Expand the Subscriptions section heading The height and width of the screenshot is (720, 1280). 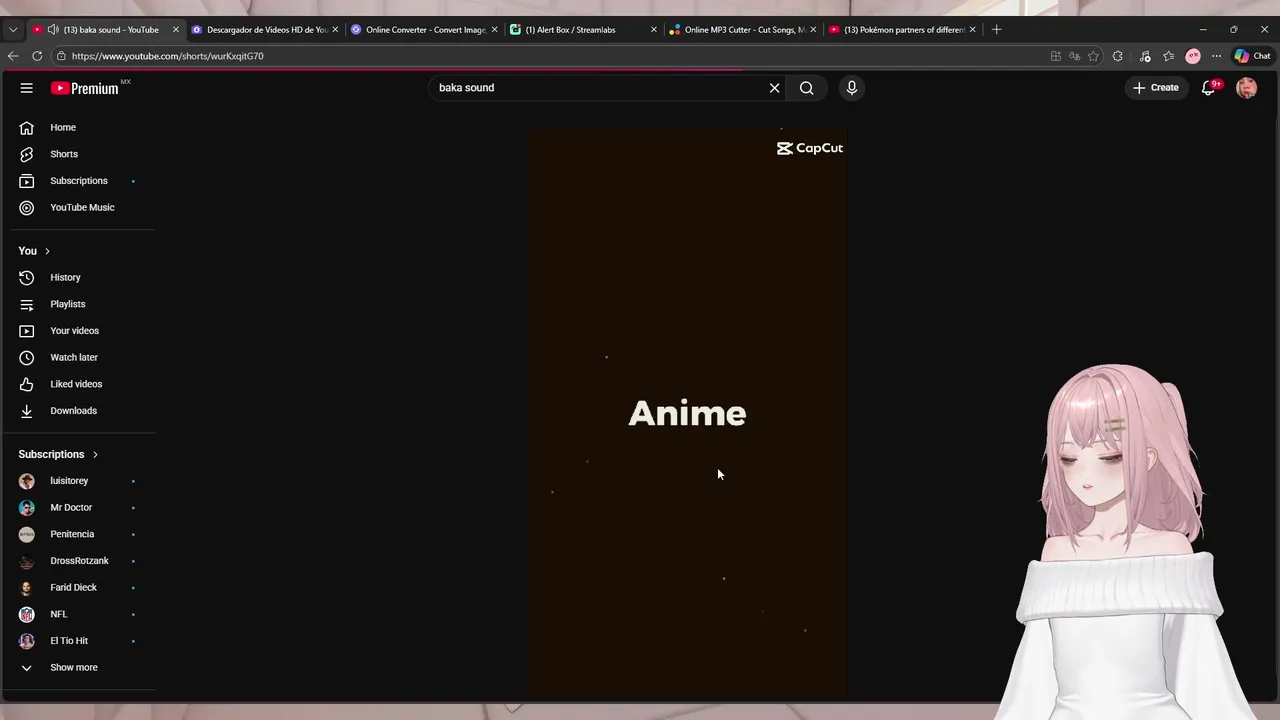click(58, 454)
